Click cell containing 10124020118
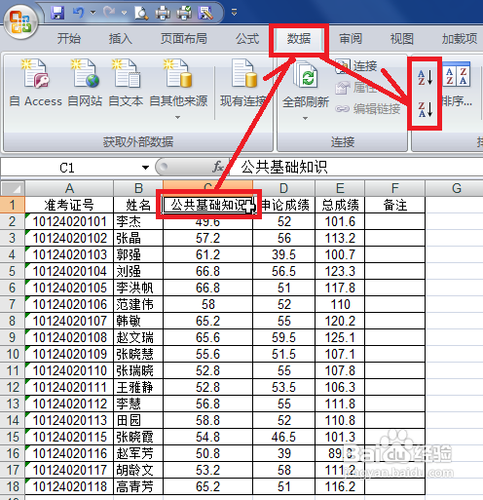Viewport: 483px width, 500px height. click(69, 487)
